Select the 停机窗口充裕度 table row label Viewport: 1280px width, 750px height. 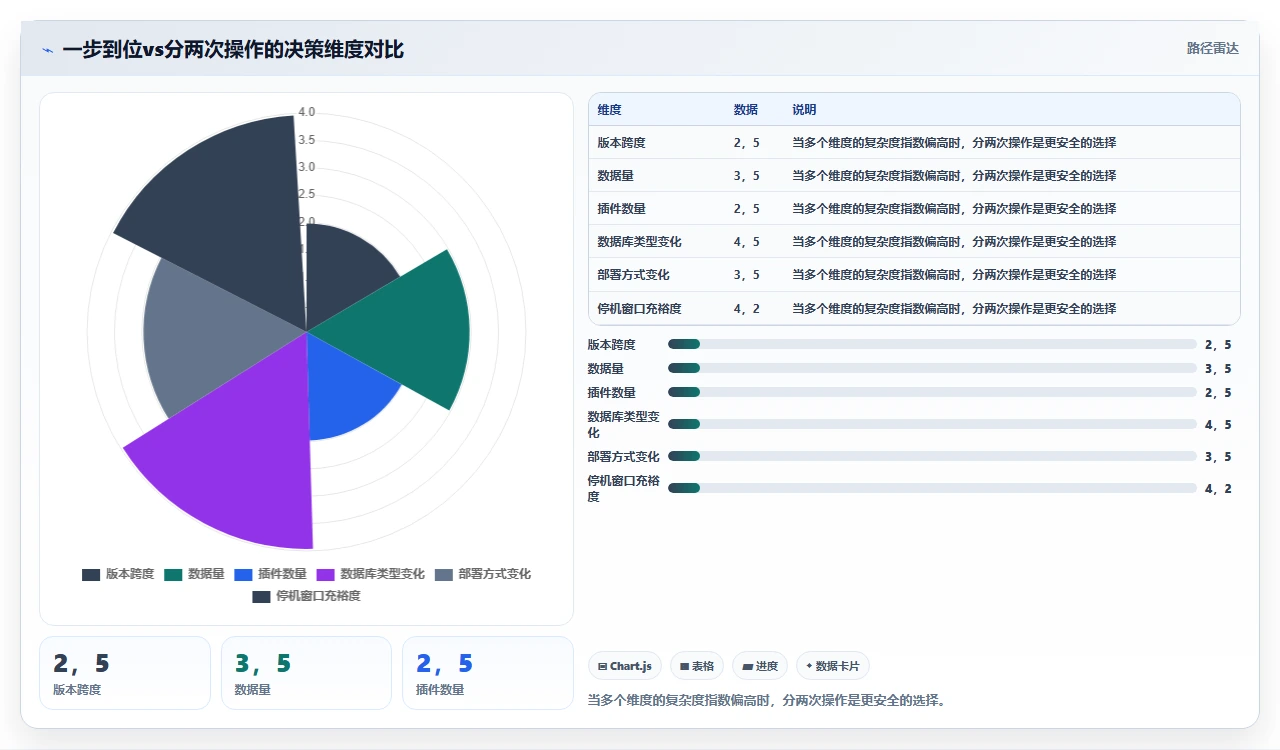tap(639, 309)
